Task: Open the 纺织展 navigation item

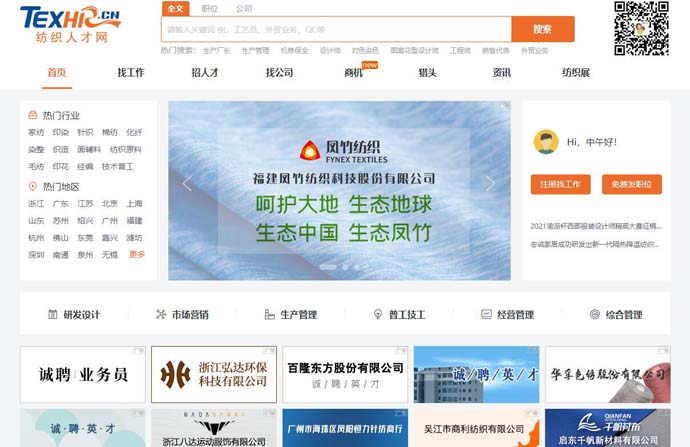Action: tap(576, 73)
